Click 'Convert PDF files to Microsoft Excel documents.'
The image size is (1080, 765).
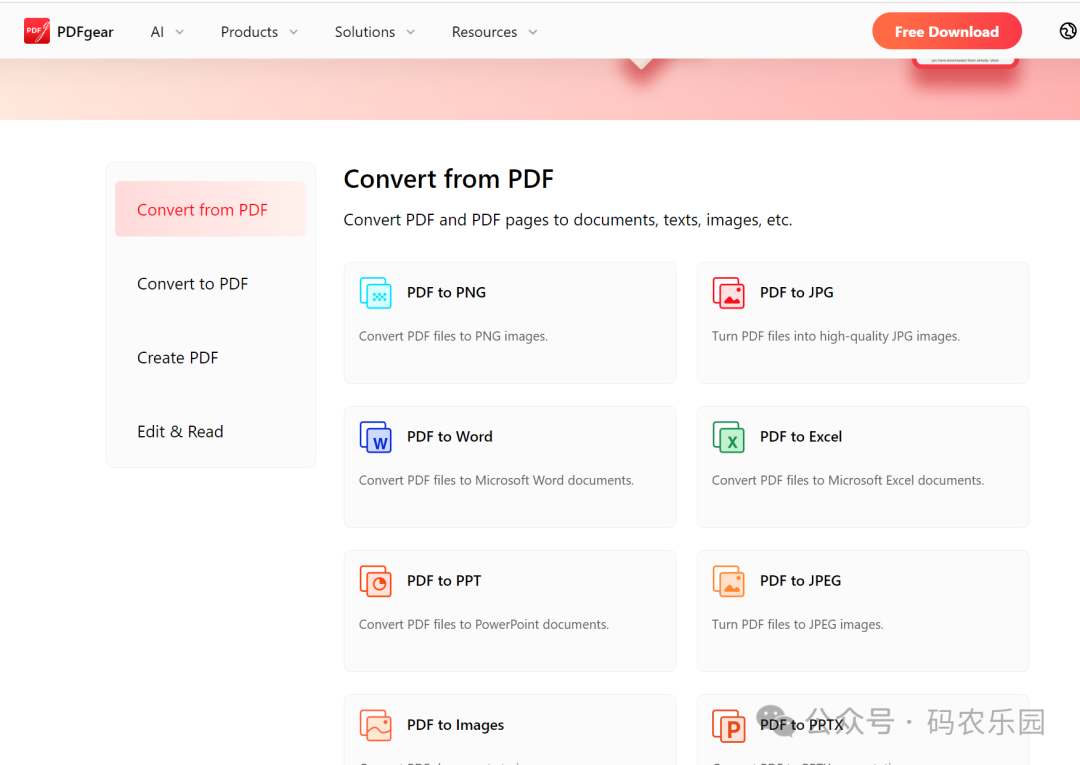(848, 480)
